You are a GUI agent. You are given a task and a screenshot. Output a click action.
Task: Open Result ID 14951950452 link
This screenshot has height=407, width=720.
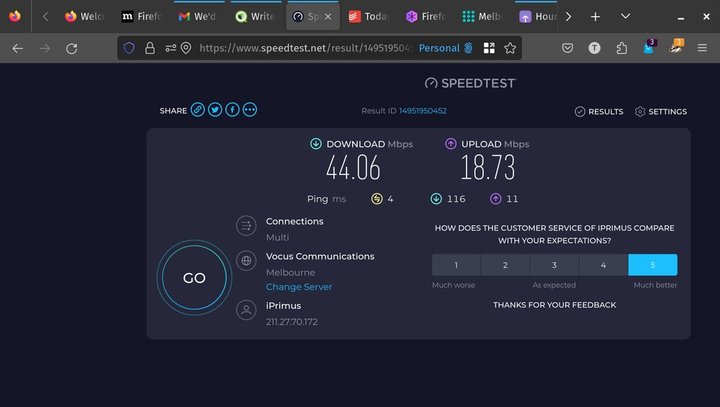pyautogui.click(x=422, y=111)
